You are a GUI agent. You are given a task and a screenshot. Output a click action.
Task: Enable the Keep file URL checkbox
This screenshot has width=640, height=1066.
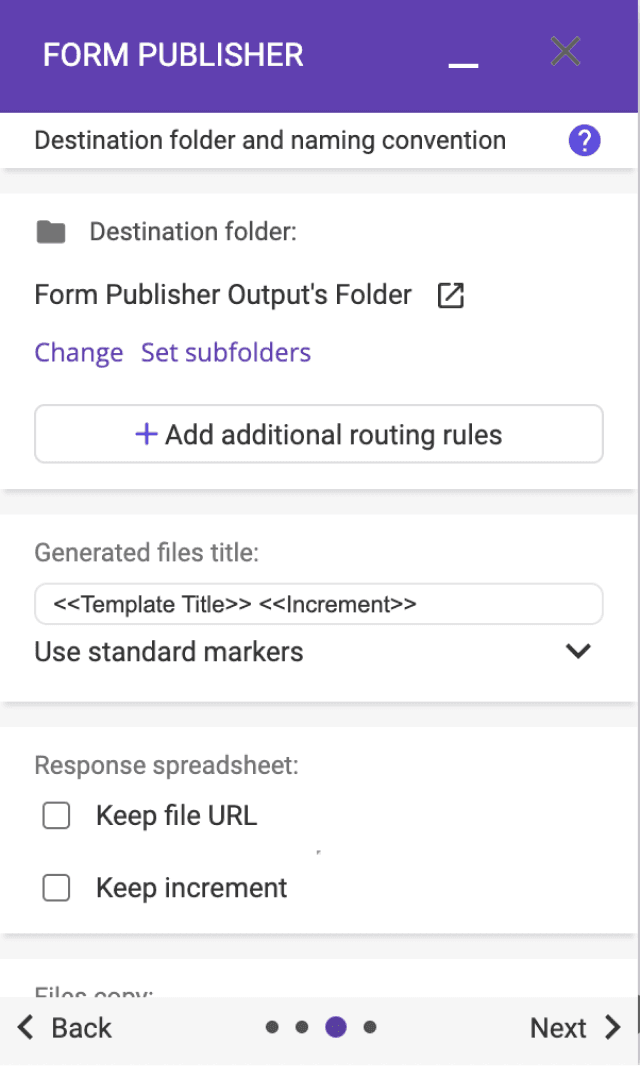point(56,816)
